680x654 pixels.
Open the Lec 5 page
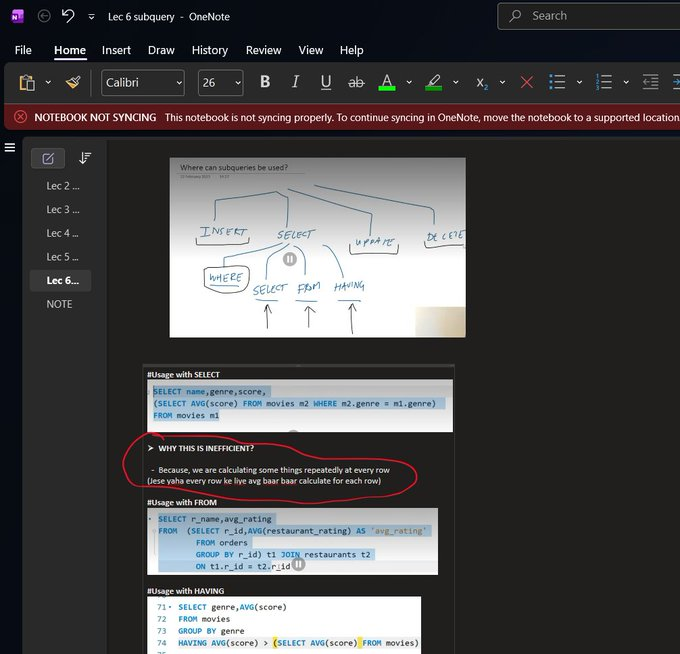click(62, 257)
